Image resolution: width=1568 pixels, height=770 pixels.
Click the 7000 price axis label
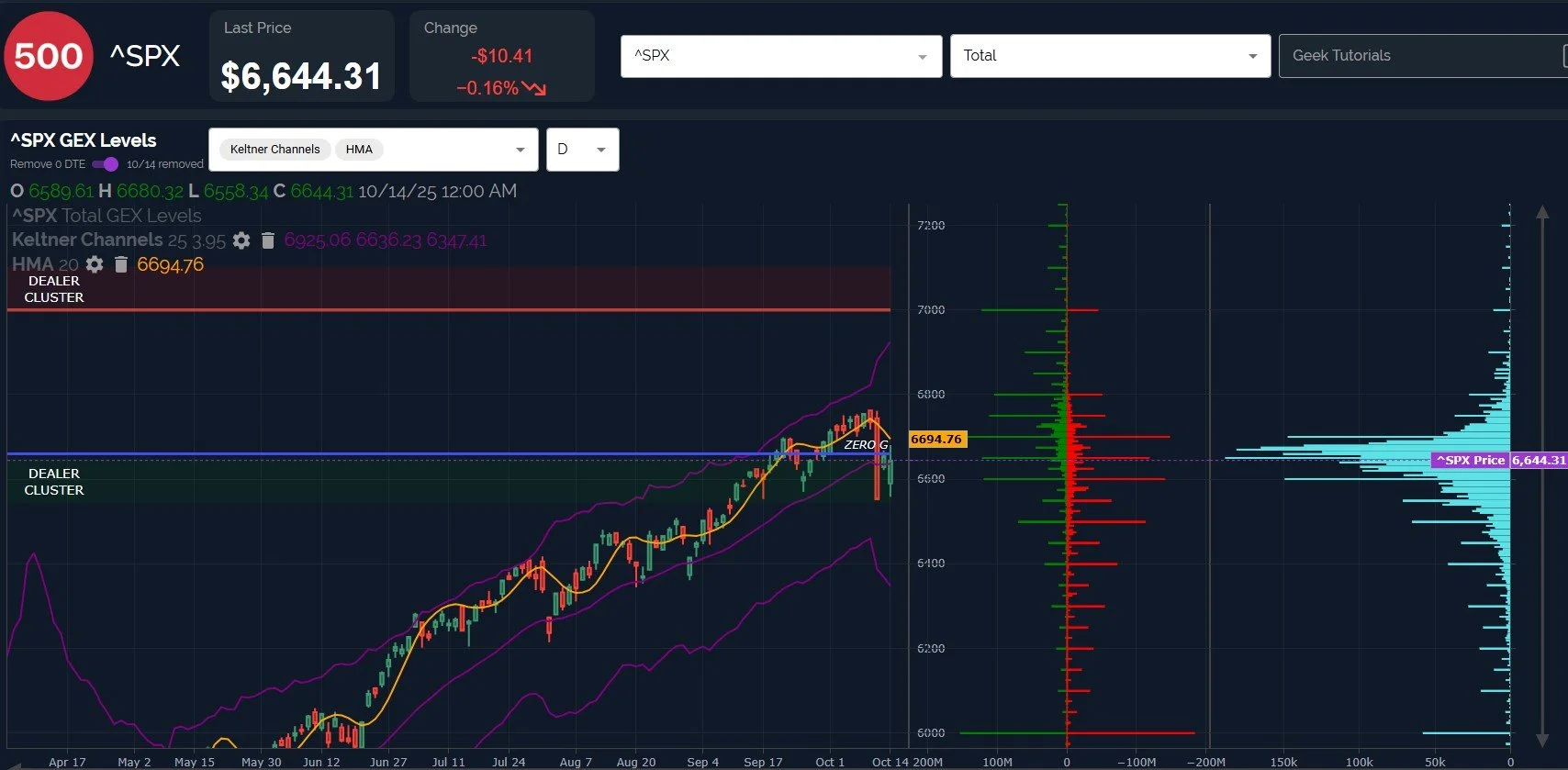coord(931,310)
